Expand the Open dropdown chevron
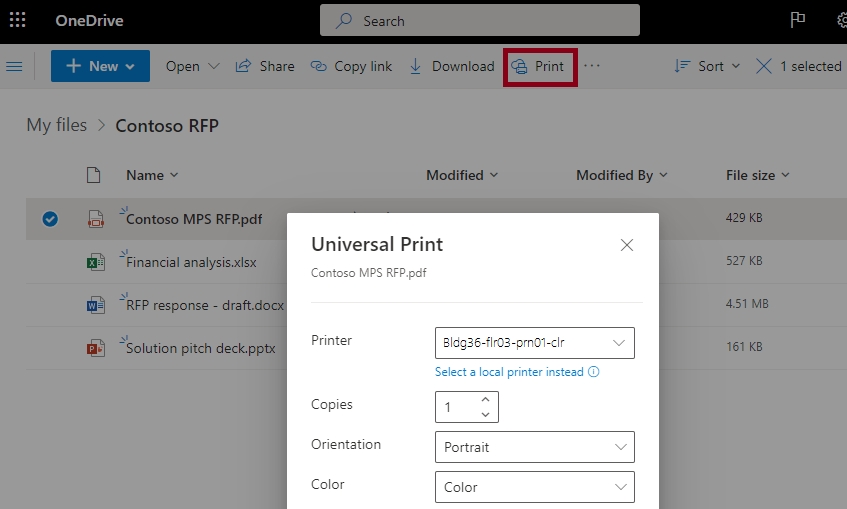 pyautogui.click(x=214, y=66)
